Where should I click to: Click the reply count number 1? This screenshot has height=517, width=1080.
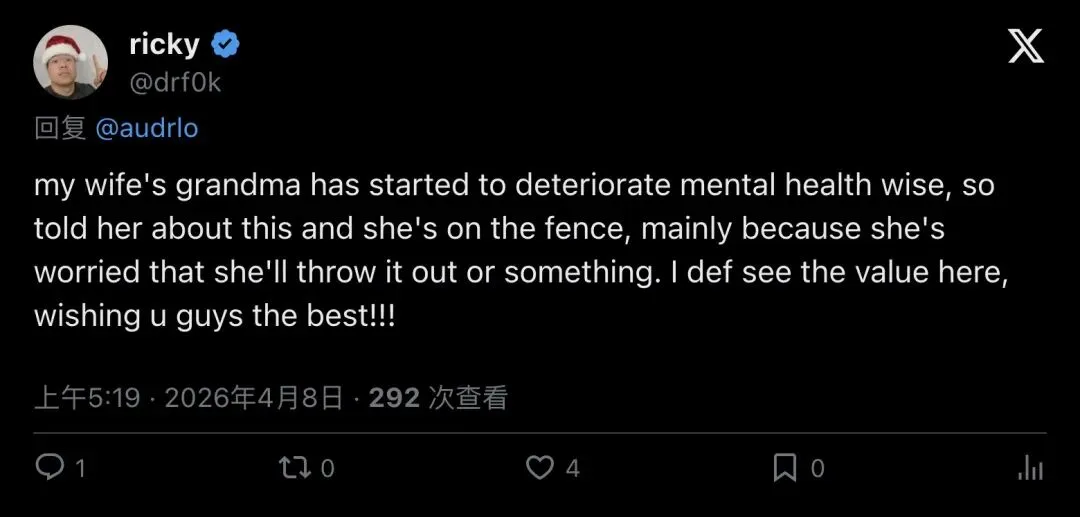tap(81, 468)
